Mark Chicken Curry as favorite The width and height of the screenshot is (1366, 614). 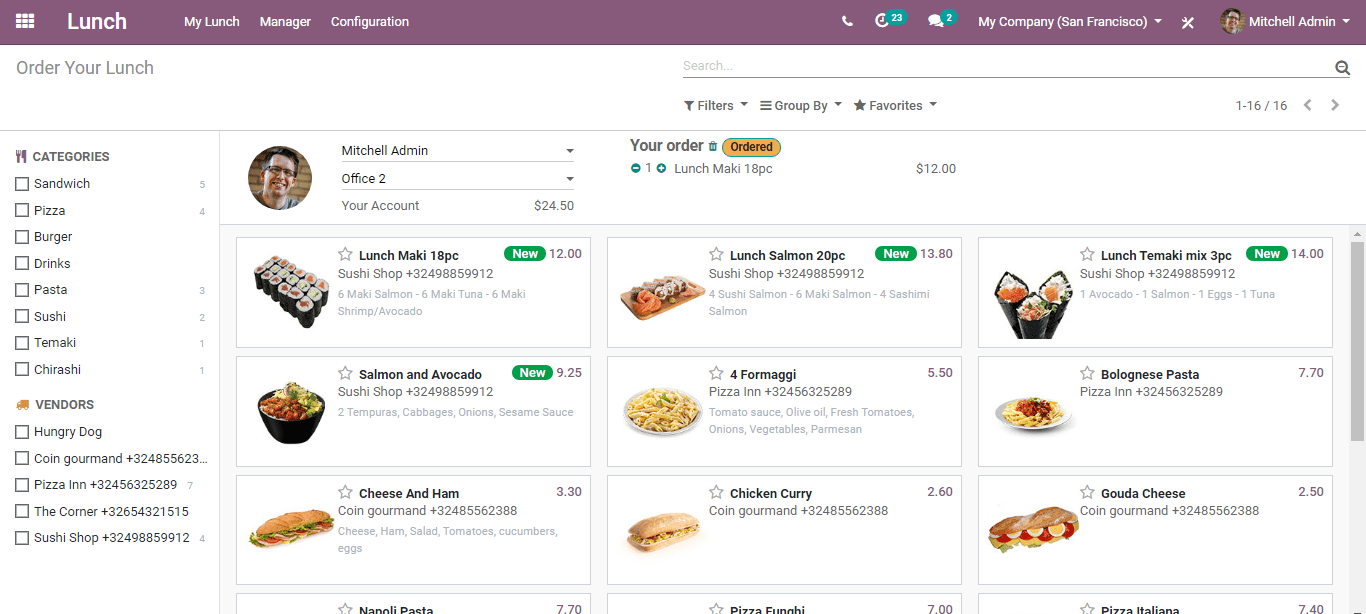pos(716,492)
